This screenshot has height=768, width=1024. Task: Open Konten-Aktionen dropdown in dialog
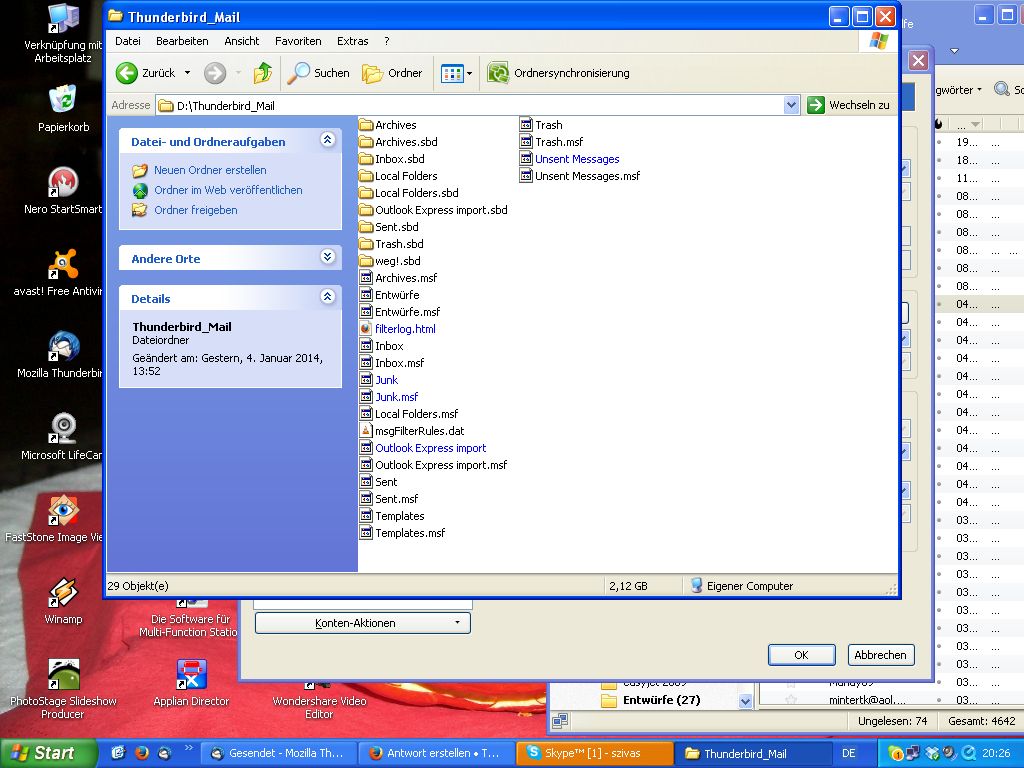coord(362,623)
